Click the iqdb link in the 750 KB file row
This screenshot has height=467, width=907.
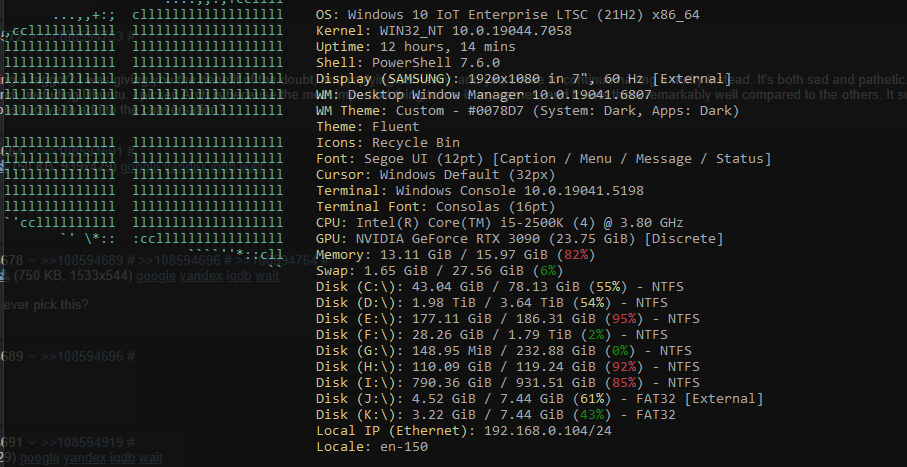[239, 277]
